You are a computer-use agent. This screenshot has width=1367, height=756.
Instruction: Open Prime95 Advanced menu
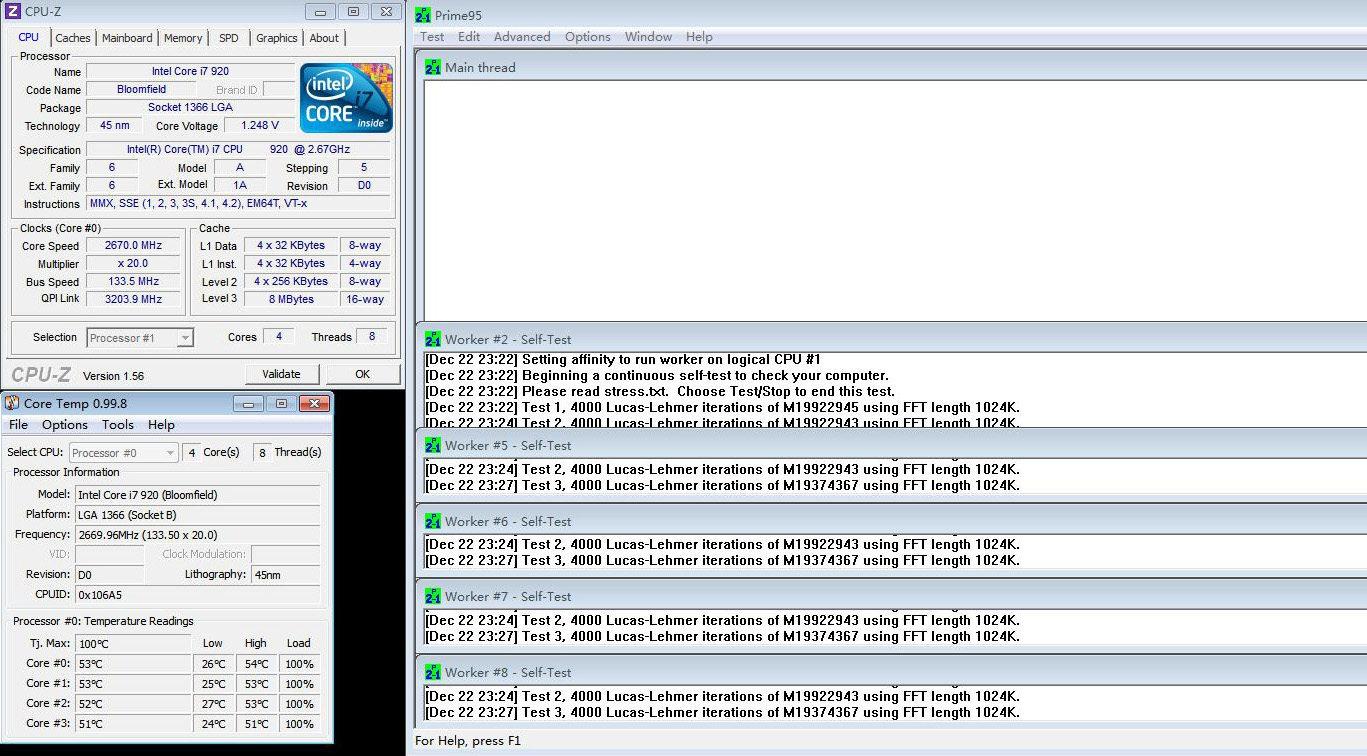click(522, 37)
